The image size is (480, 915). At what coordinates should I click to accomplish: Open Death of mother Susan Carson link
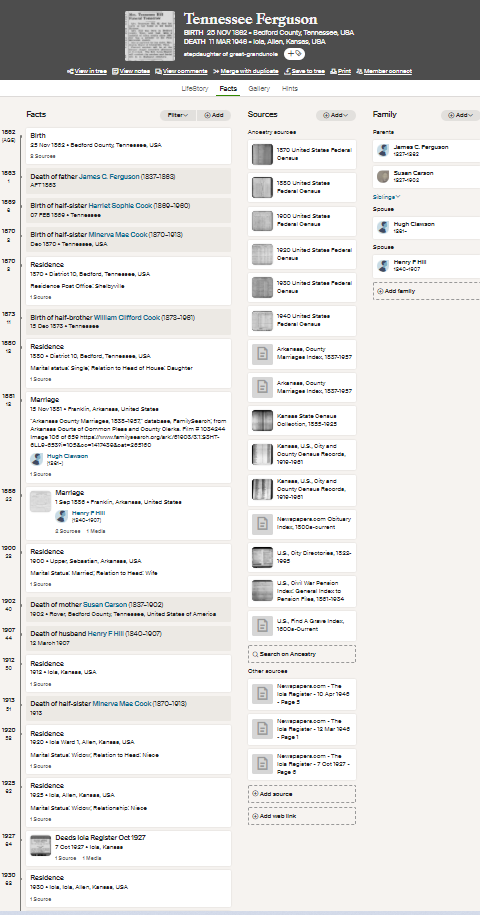pos(107,605)
